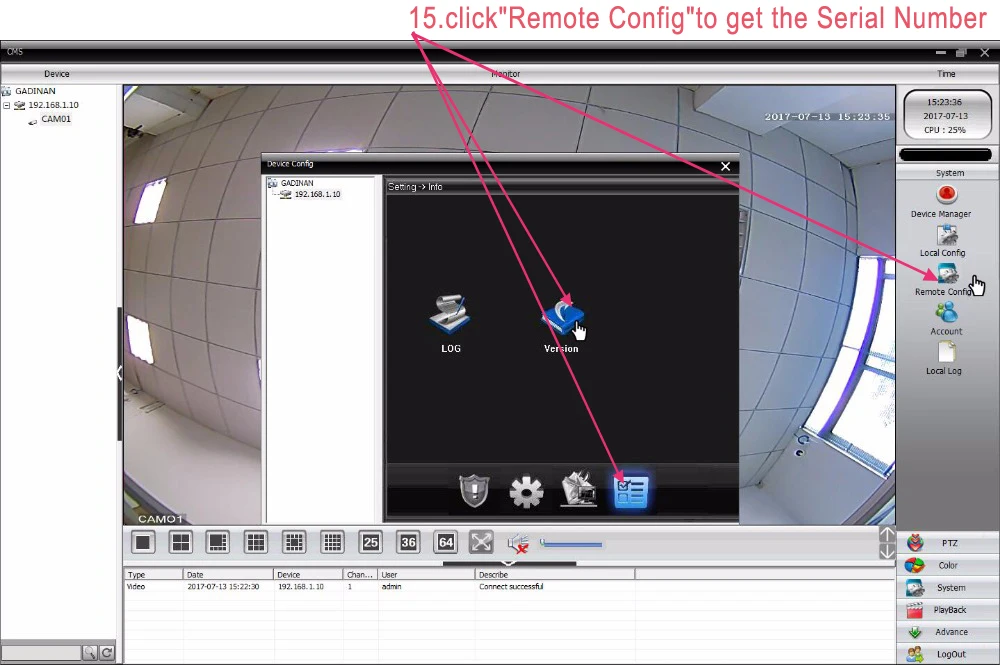Switch to the 2x2 four-view layout
1000x665 pixels.
click(x=180, y=543)
